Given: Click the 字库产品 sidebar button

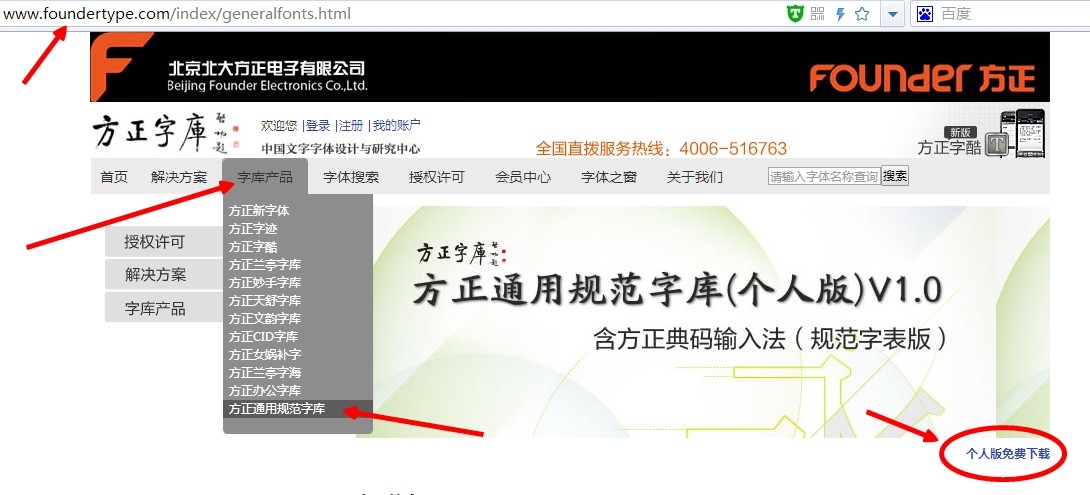Looking at the screenshot, I should pos(163,308).
